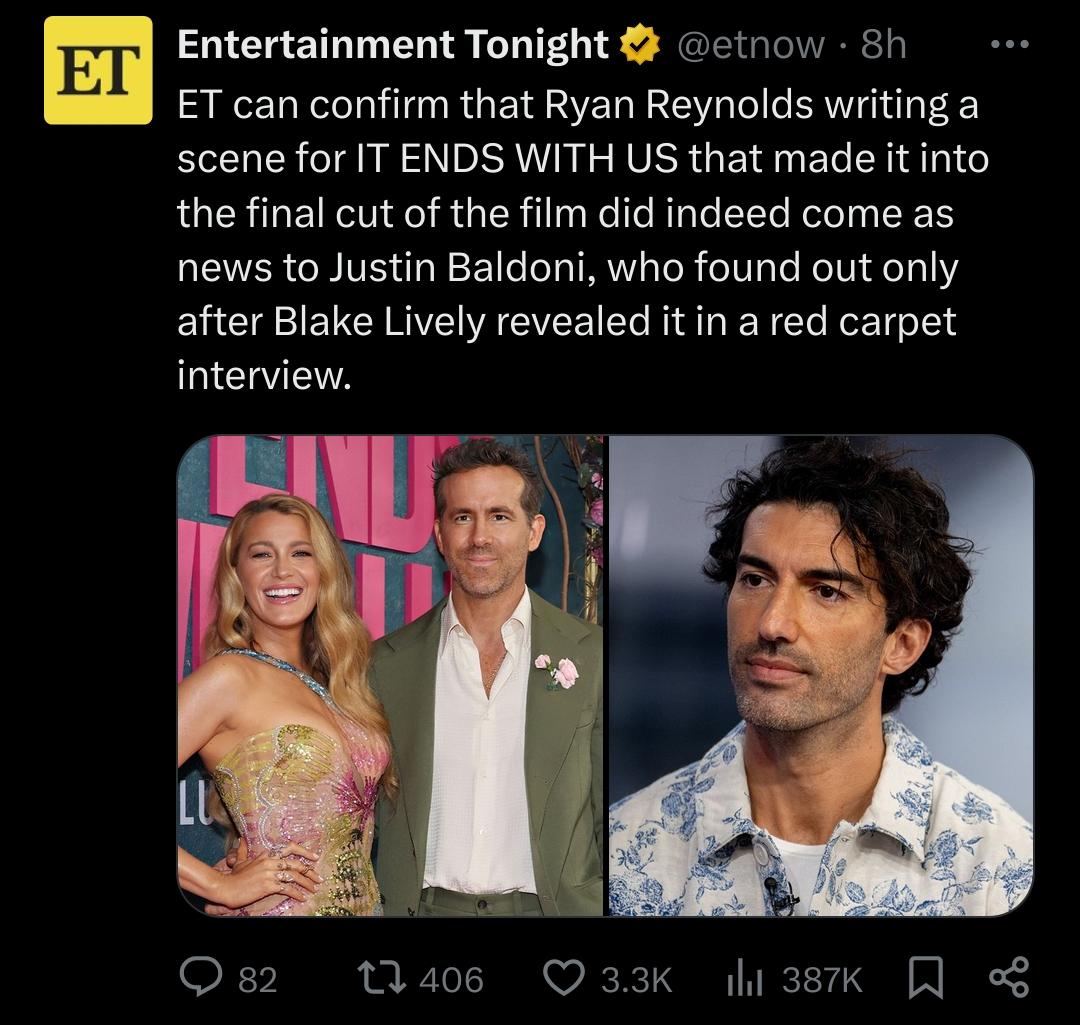1080x1025 pixels.
Task: Click the 82 replies count
Action: point(257,979)
